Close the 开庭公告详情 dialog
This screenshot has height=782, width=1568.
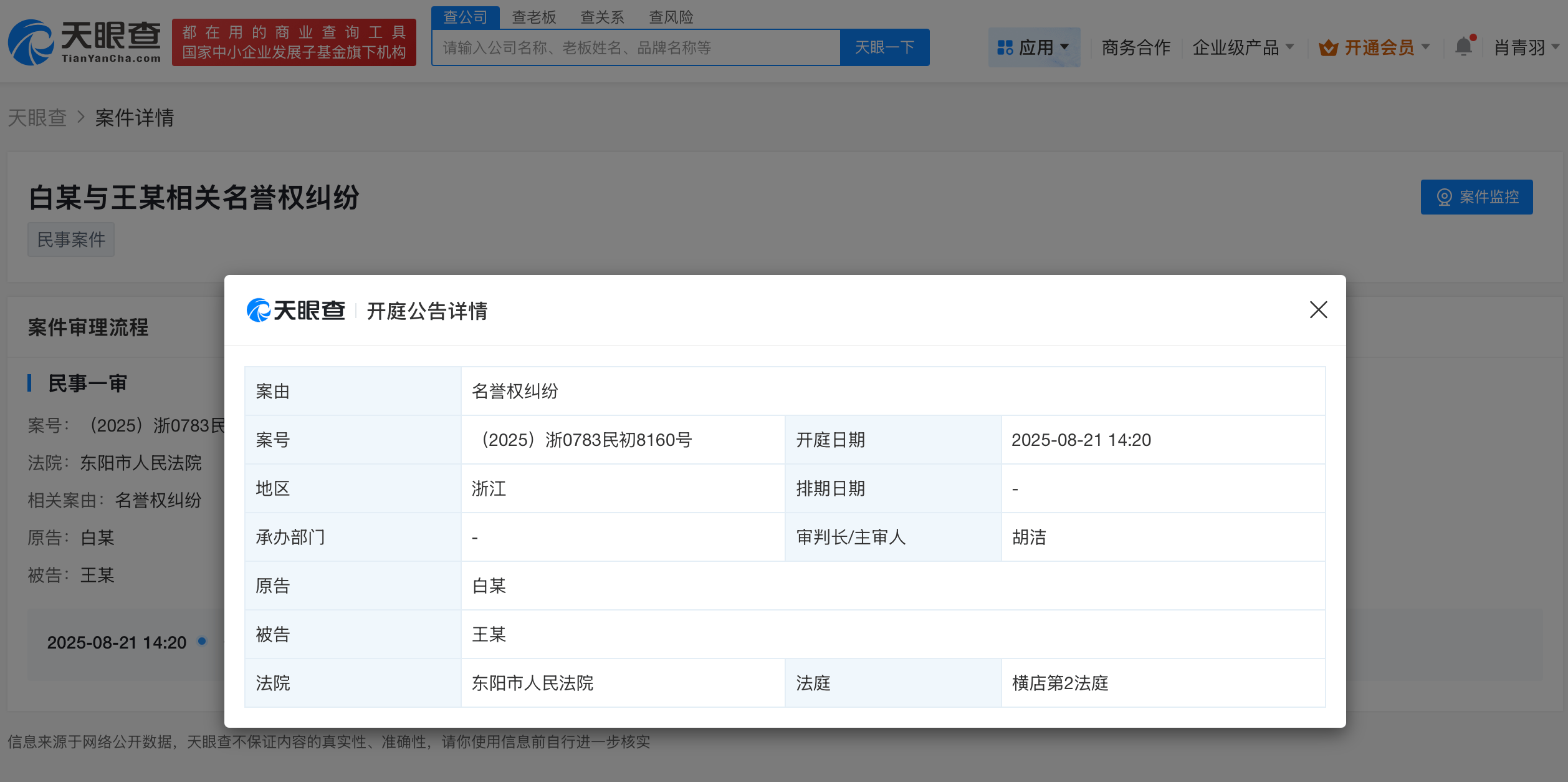[x=1318, y=310]
